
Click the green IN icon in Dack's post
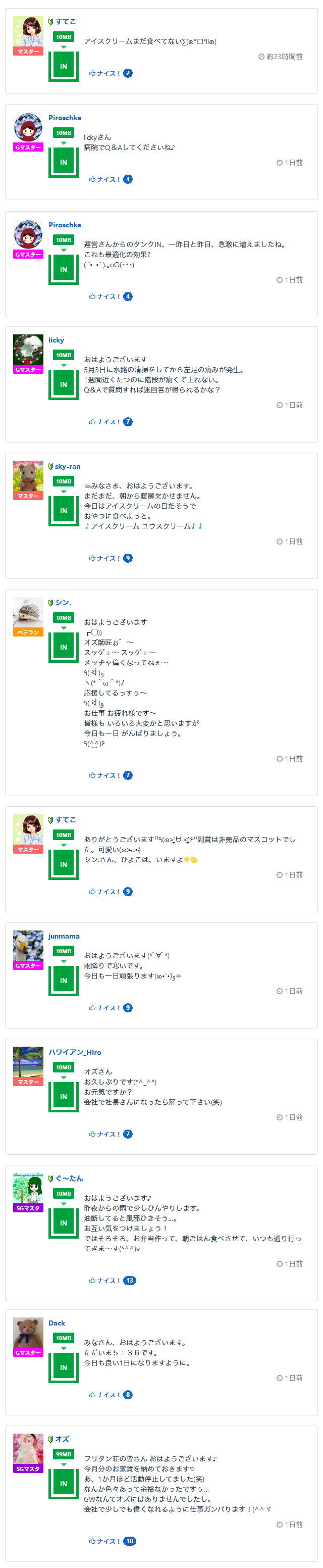coord(64,1368)
